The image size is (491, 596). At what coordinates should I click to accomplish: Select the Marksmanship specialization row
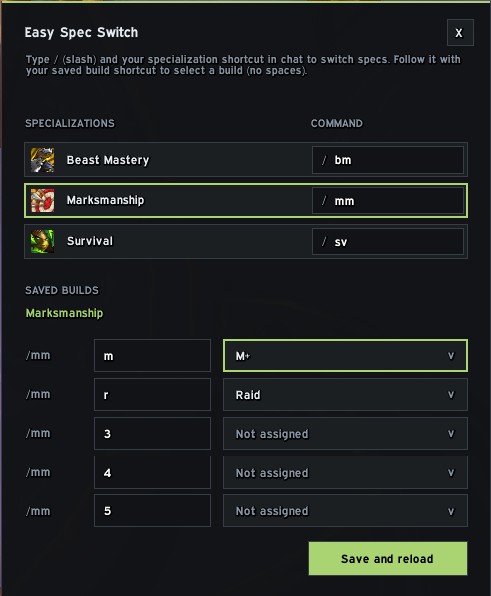click(246, 201)
